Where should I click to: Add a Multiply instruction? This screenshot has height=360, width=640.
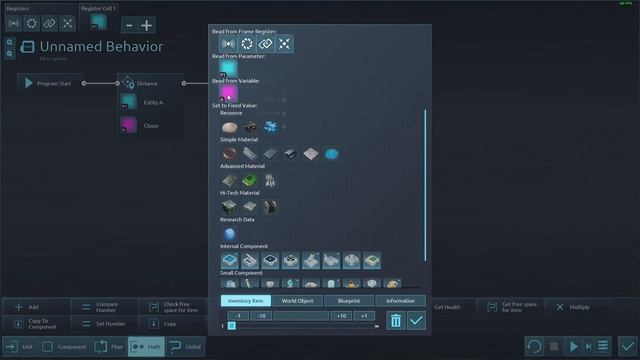coord(578,307)
